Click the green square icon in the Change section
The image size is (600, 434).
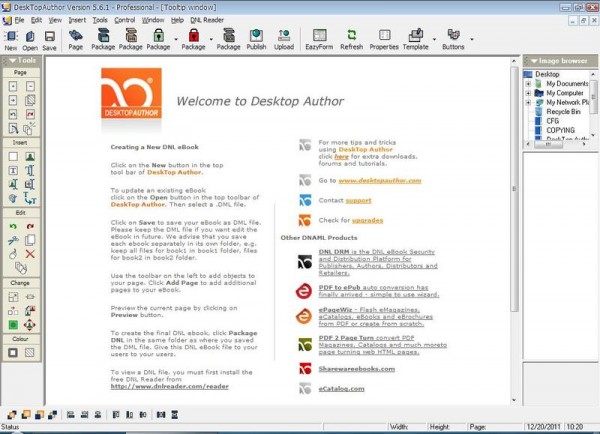coord(13,325)
